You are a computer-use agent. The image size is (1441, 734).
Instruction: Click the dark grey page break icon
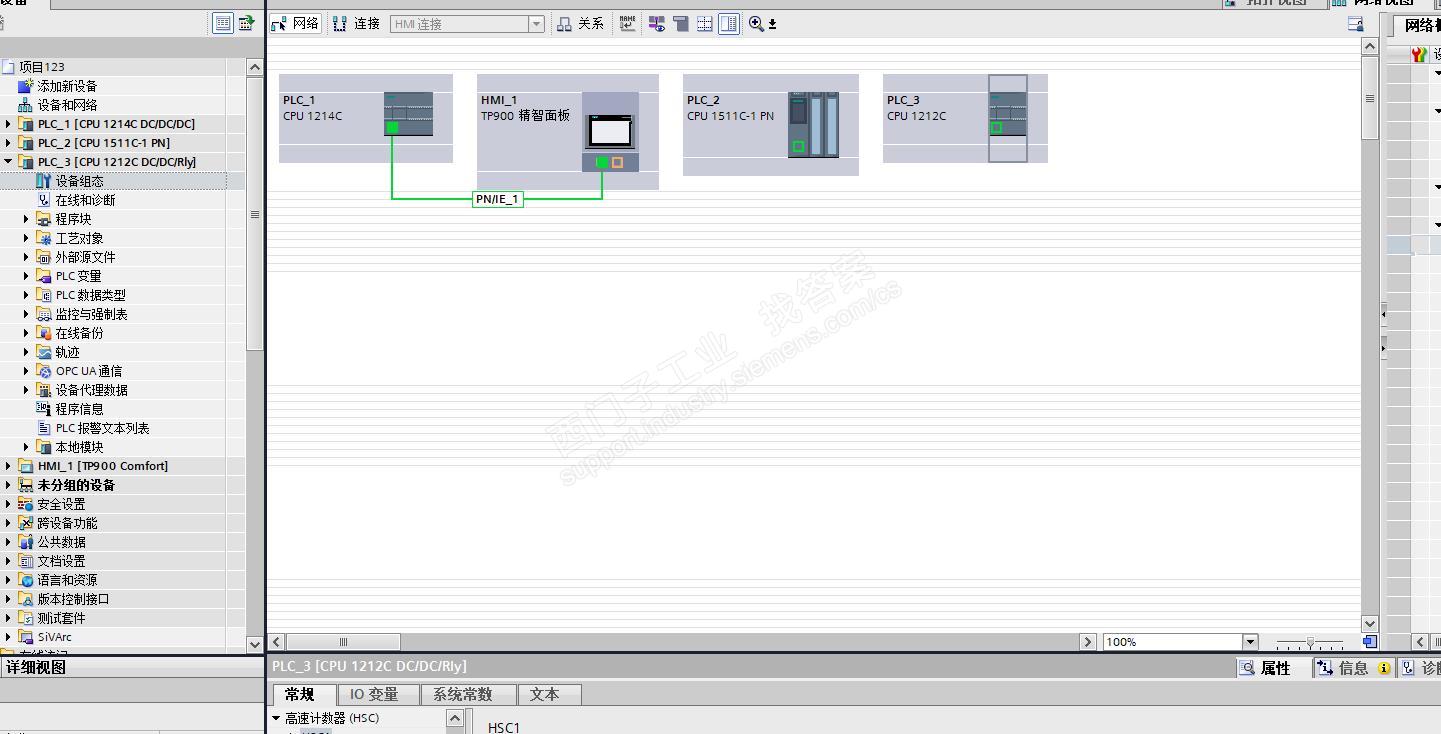tap(681, 23)
